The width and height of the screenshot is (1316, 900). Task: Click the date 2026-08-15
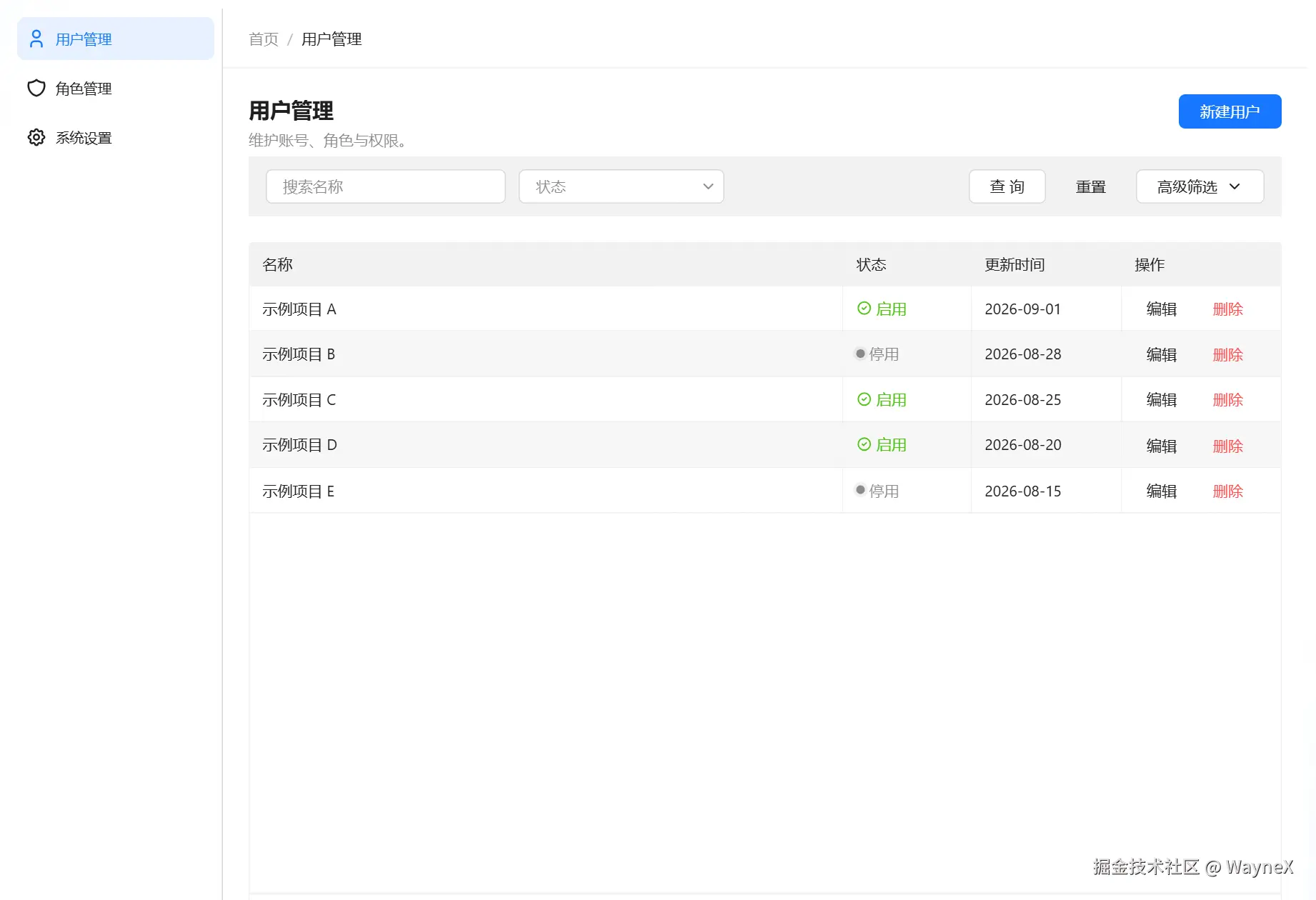1023,491
